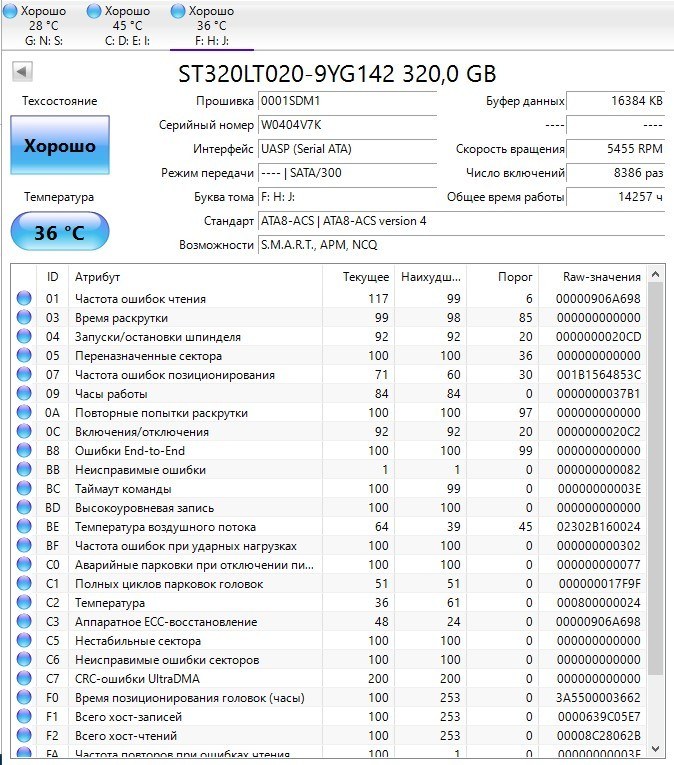The image size is (674, 765).
Task: Click status icon of attribute 03 Время раскрутки
Action: coord(24,317)
